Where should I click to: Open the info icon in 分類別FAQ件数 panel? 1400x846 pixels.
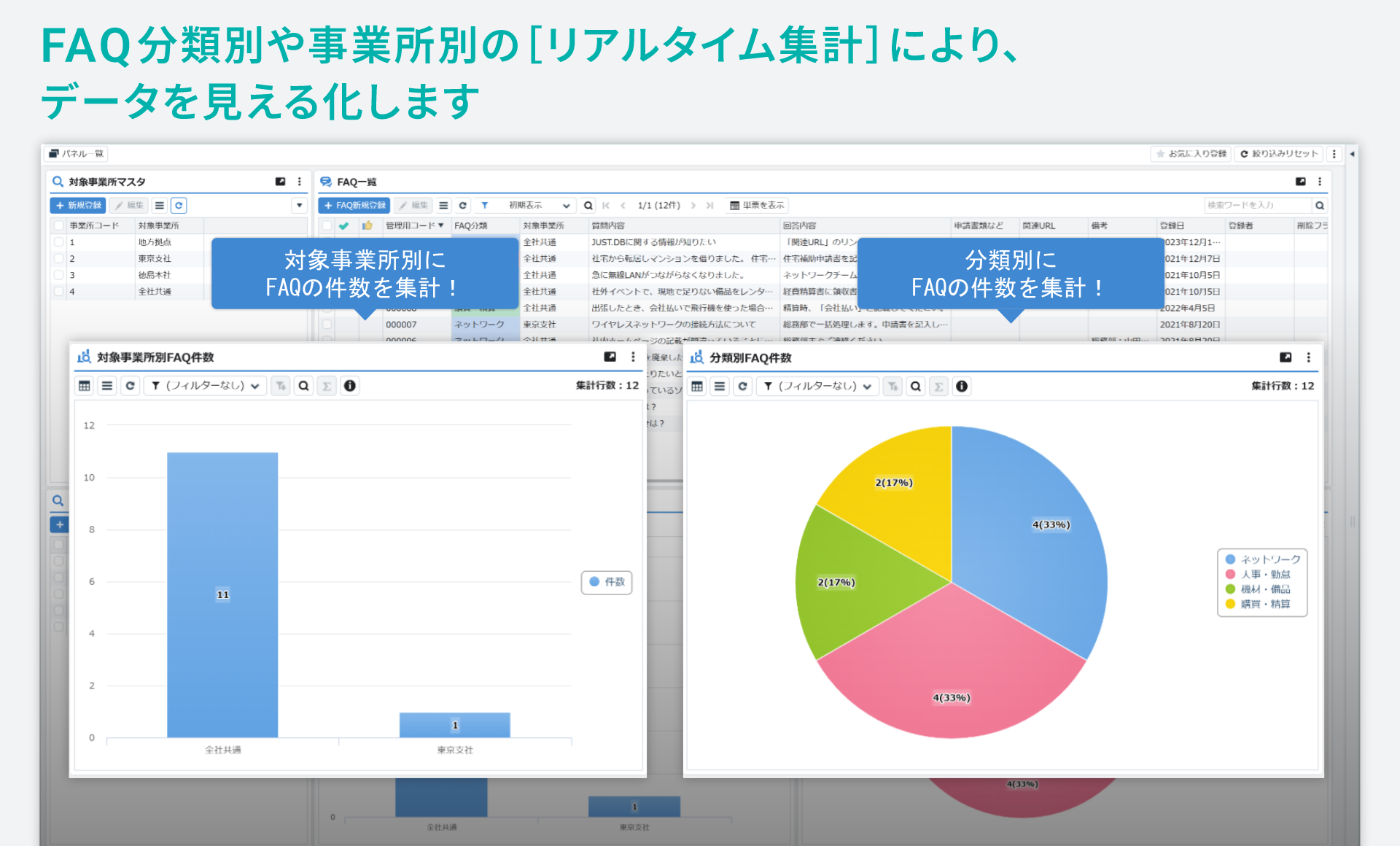click(962, 386)
